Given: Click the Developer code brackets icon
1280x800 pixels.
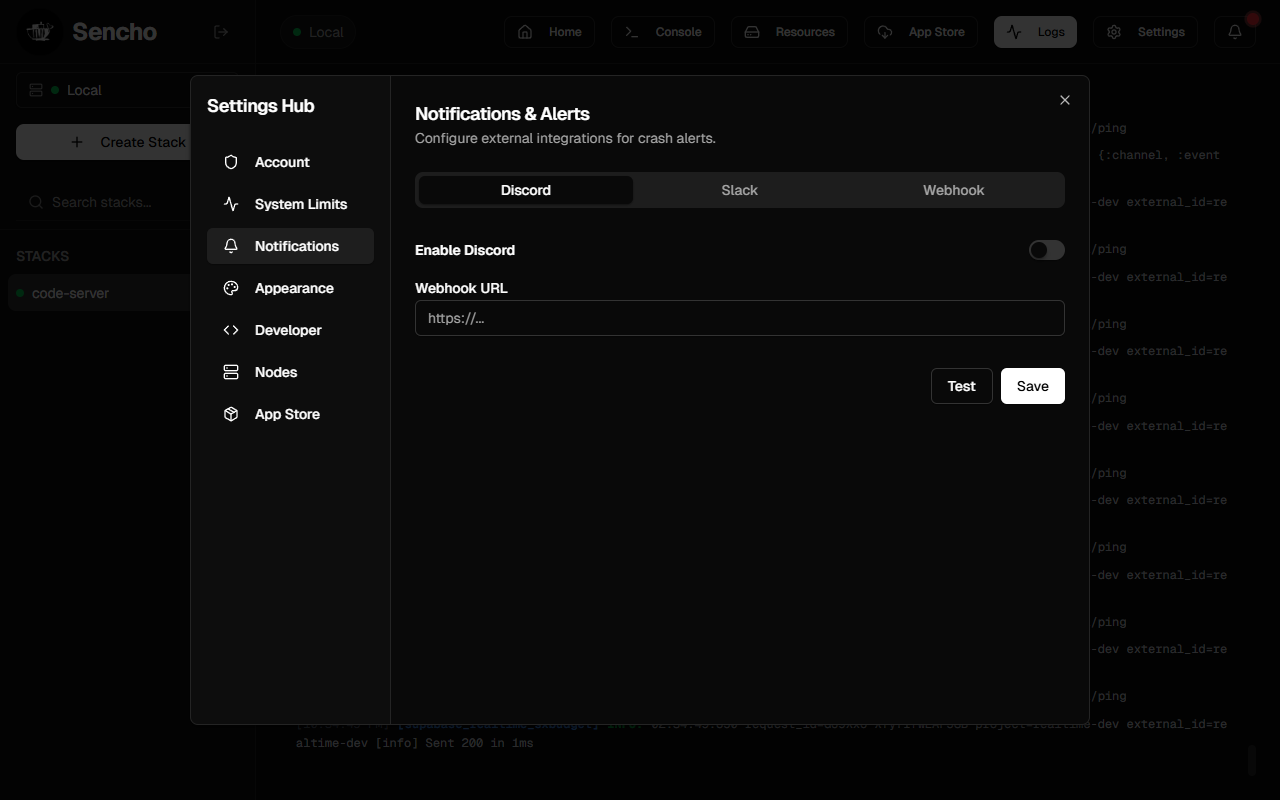Looking at the screenshot, I should click(x=231, y=330).
